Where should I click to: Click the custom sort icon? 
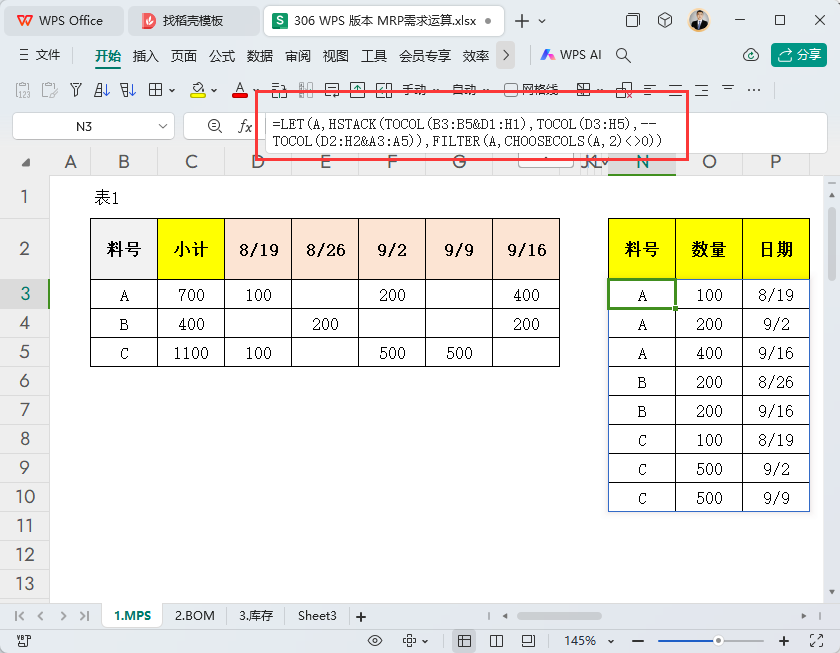coord(128,90)
